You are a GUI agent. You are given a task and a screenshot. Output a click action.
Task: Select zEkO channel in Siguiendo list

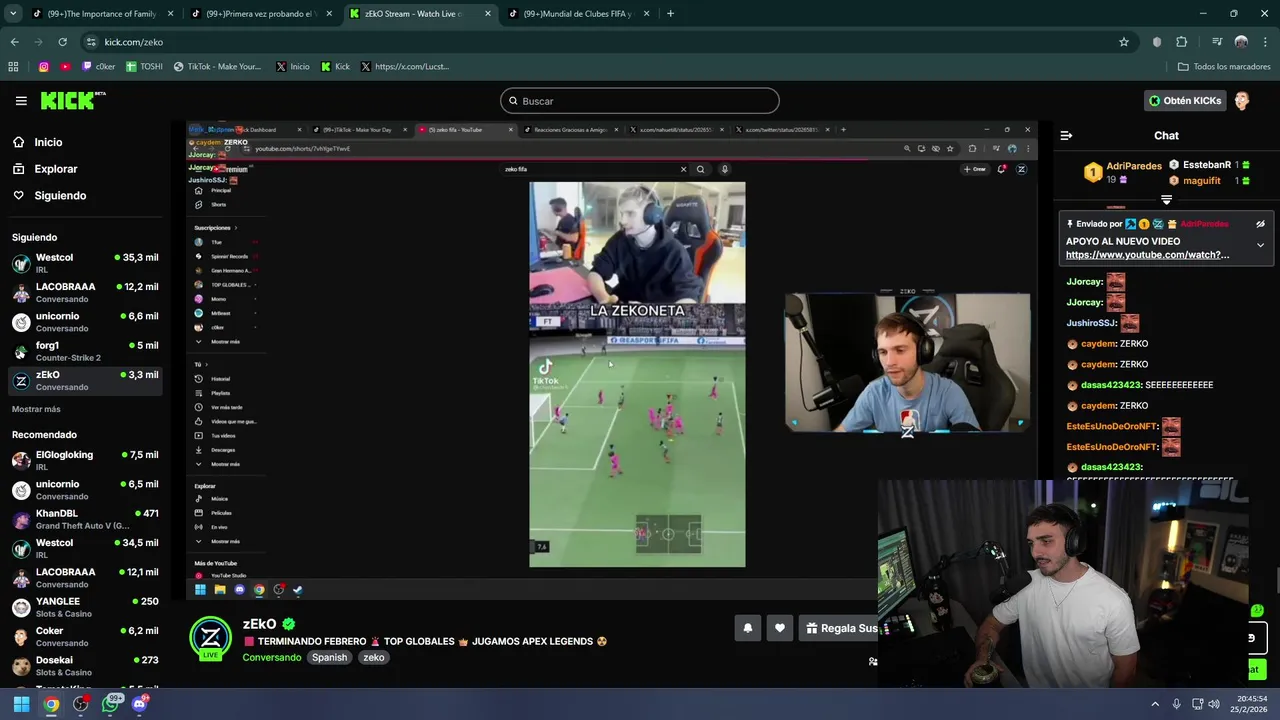coord(85,380)
